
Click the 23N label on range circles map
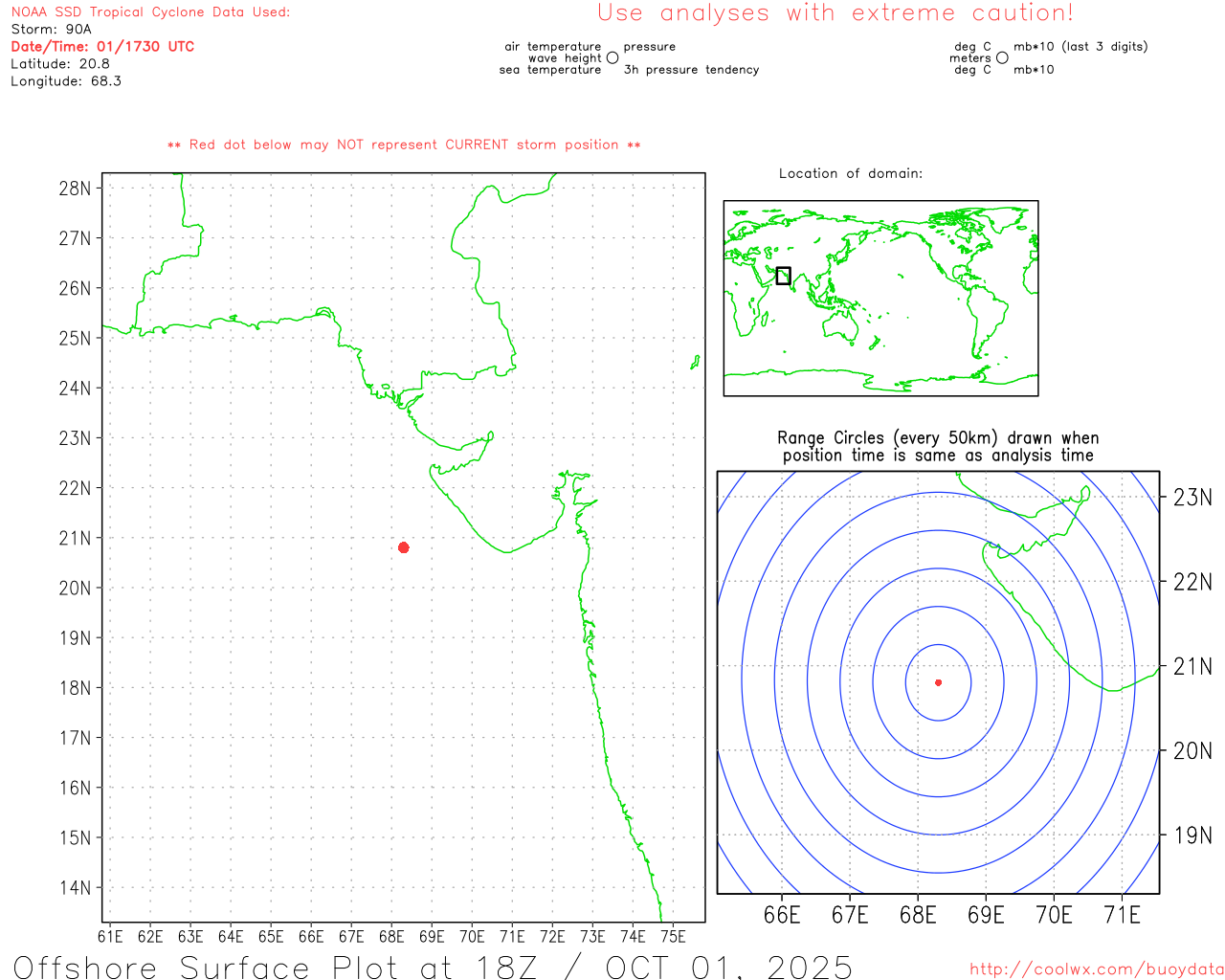(1192, 498)
